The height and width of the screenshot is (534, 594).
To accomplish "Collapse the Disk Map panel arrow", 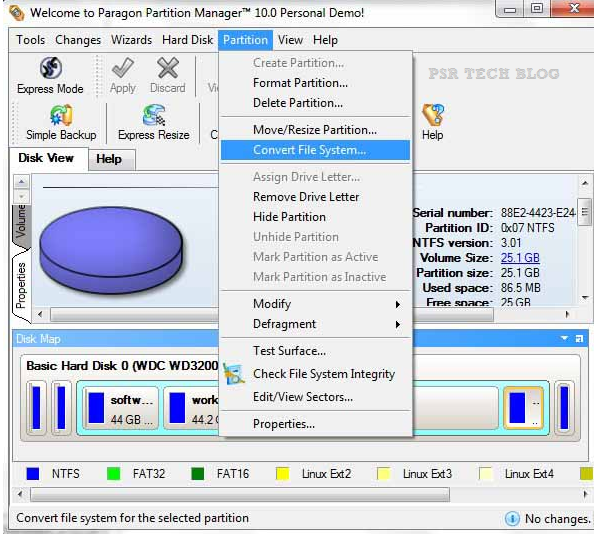I will pos(564,338).
